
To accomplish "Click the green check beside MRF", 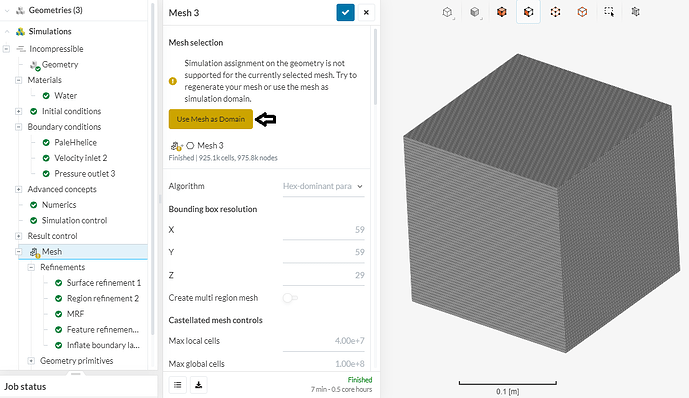I will (x=58, y=314).
